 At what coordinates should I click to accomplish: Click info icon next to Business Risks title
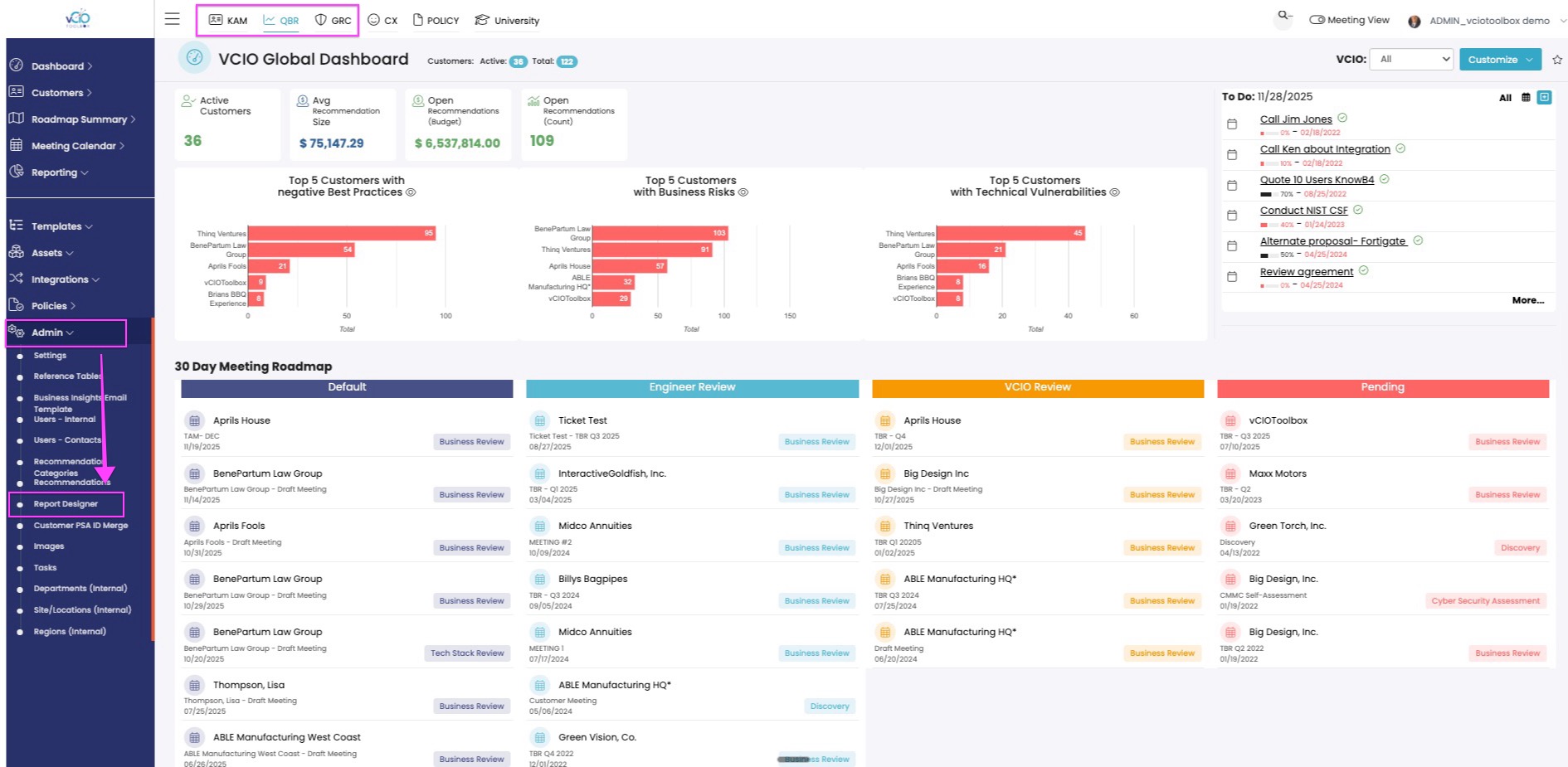(x=743, y=192)
